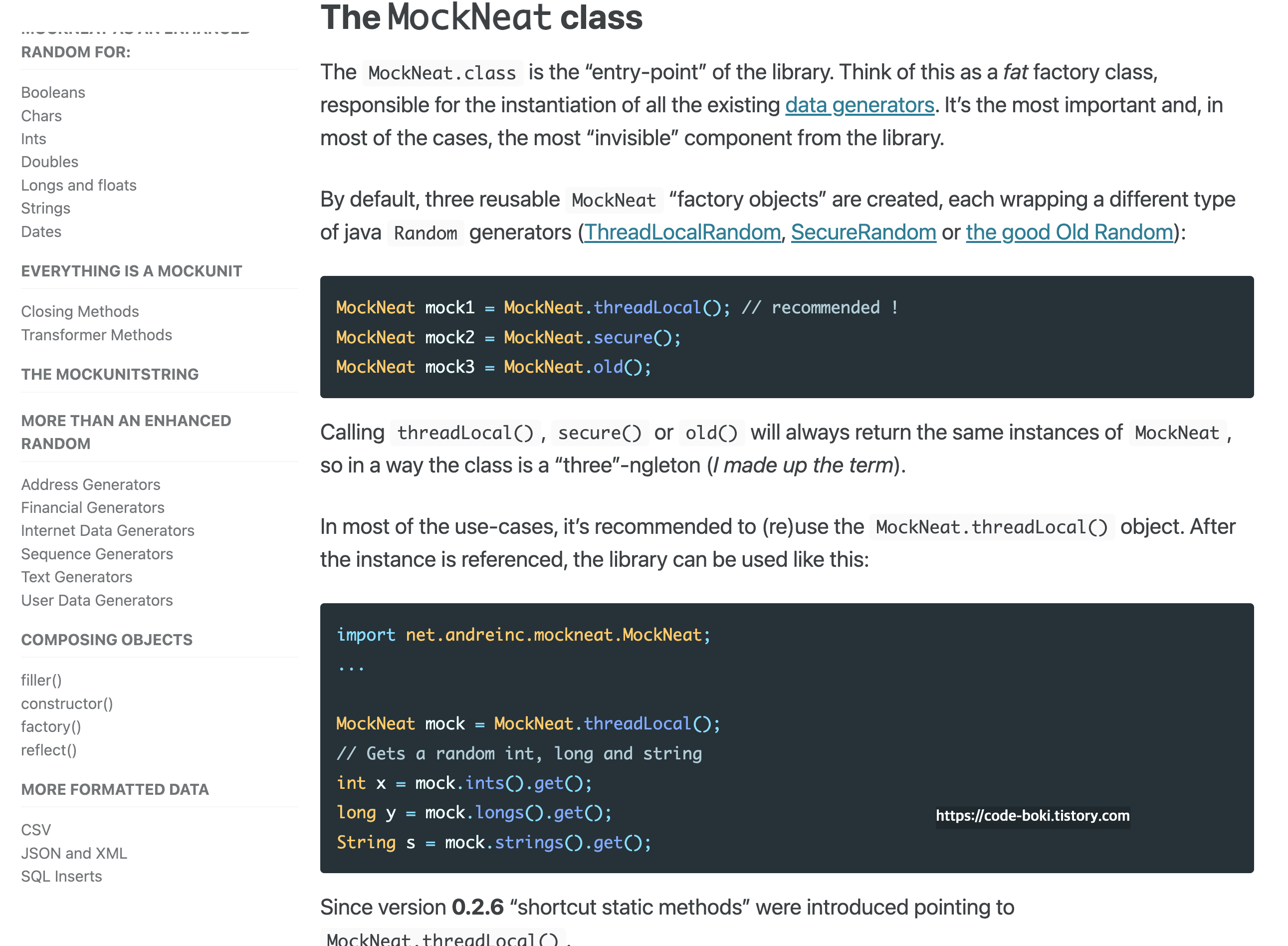Select the Composing Objects heading
The image size is (1288, 946).
point(106,639)
